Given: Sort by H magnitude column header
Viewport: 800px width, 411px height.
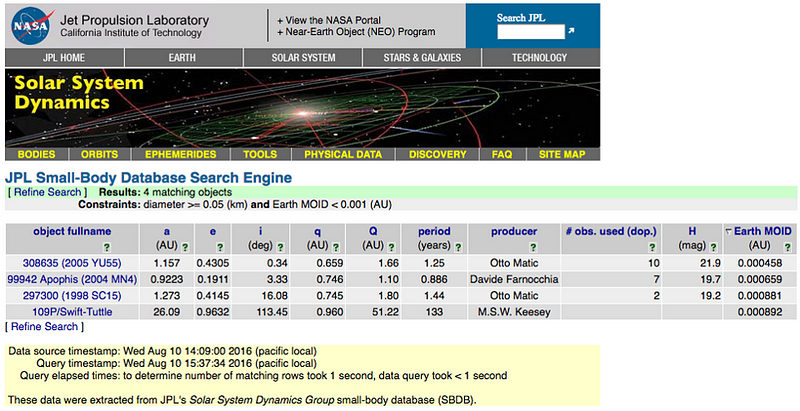Looking at the screenshot, I should 692,232.
